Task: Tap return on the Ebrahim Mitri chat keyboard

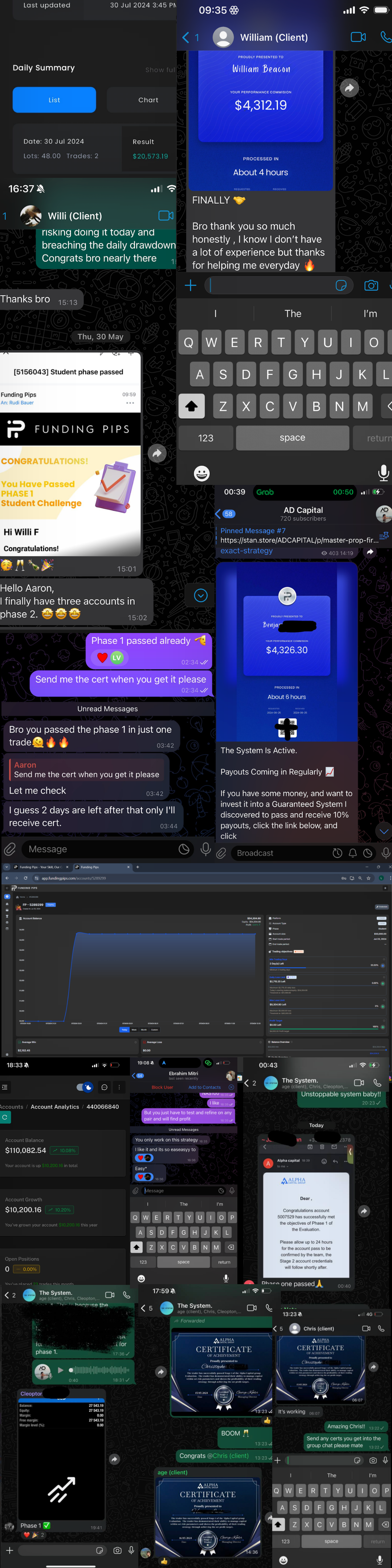Action: pos(224,1262)
